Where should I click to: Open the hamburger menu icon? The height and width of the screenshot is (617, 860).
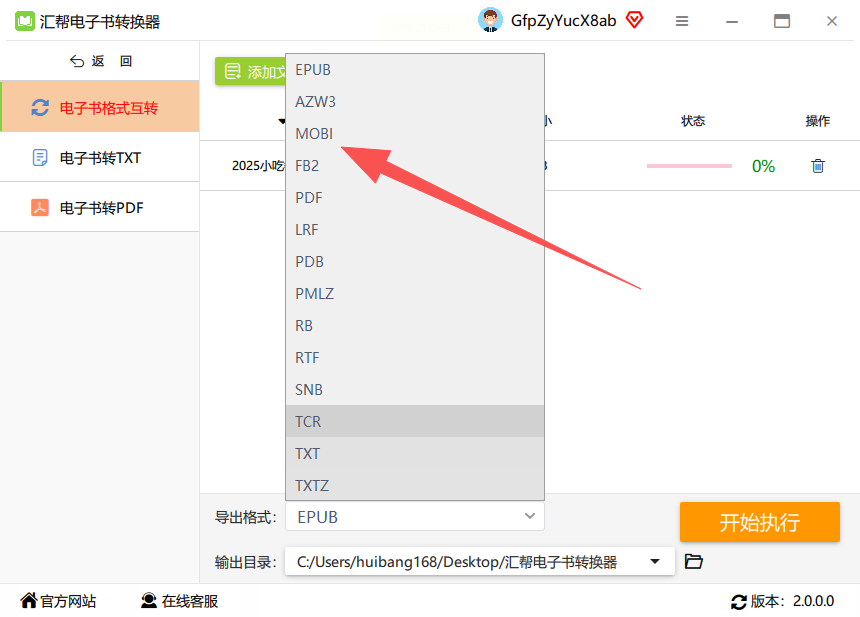(x=682, y=21)
